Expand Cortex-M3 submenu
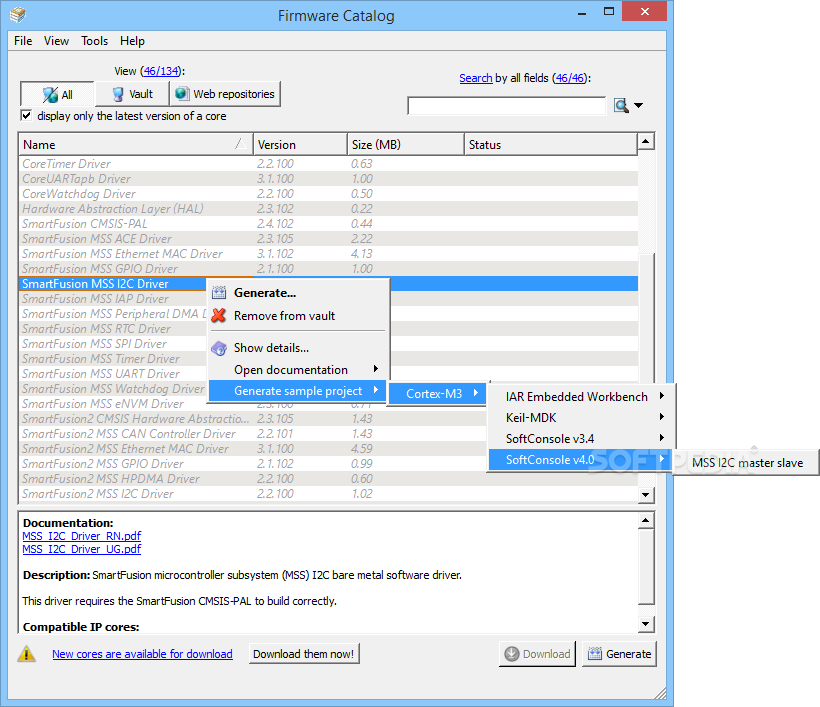The image size is (820, 707). [438, 394]
